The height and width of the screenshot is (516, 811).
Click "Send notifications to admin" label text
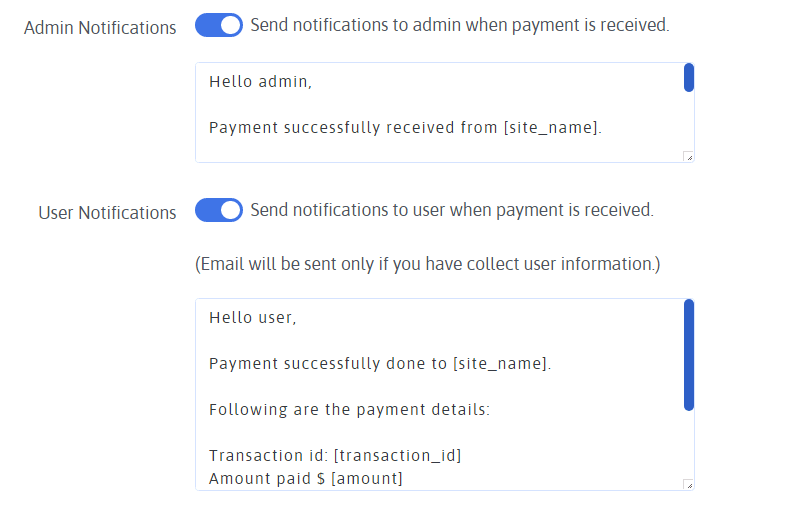pos(459,25)
